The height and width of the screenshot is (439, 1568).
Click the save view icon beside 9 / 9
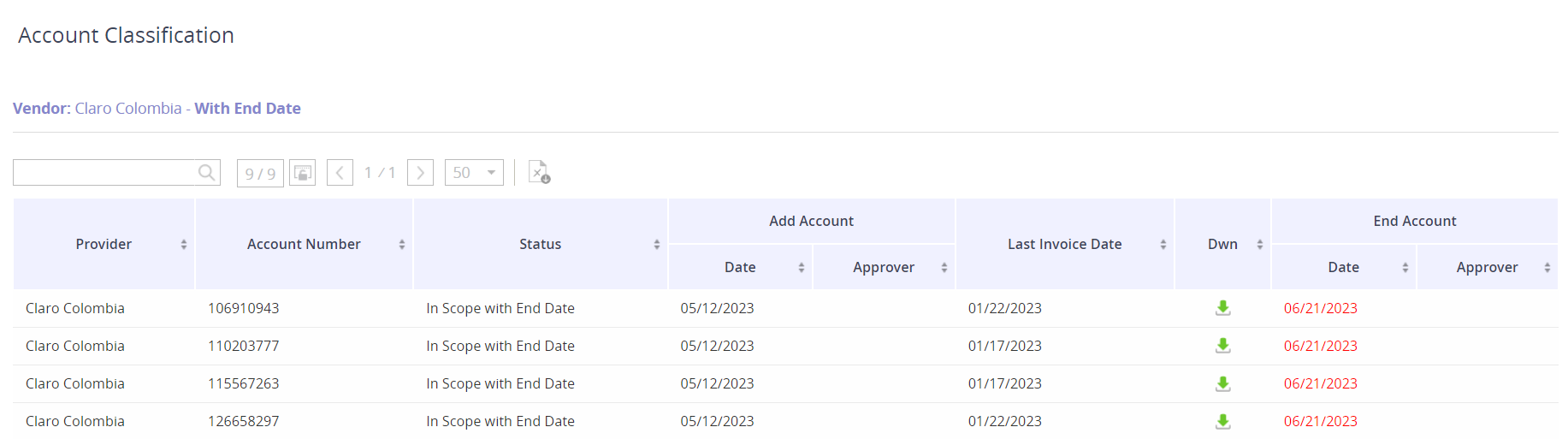[303, 173]
